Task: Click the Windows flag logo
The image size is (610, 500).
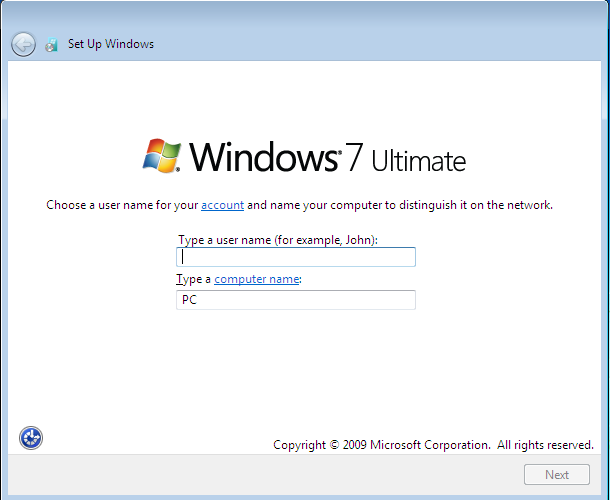Action: [x=162, y=155]
